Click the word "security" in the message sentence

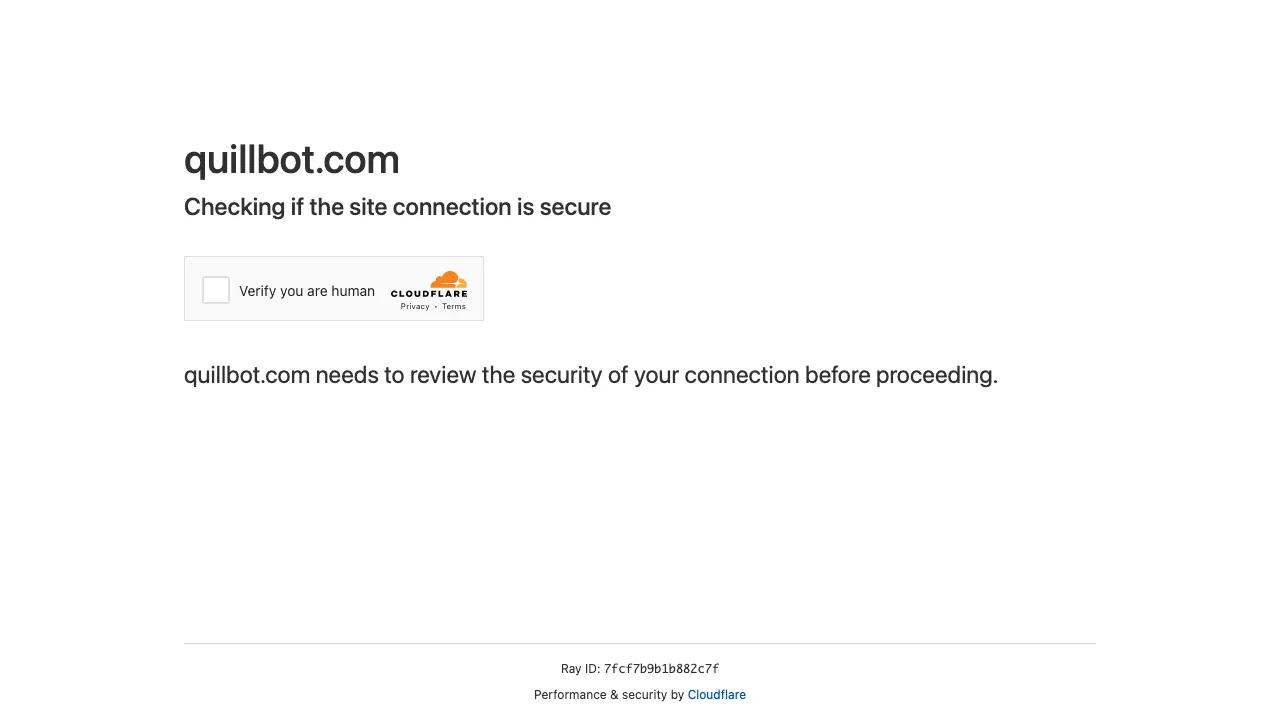tap(561, 375)
